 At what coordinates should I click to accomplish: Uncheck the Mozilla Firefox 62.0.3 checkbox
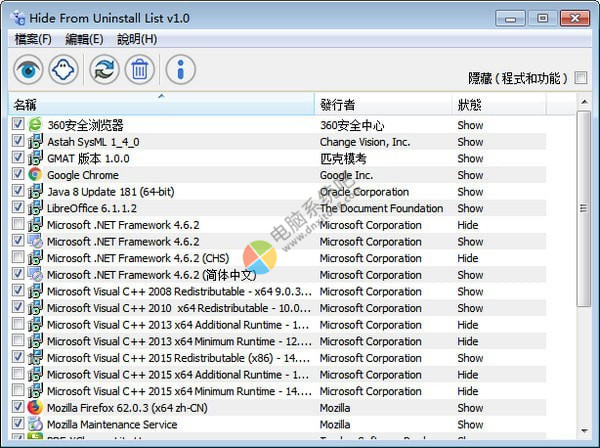[x=18, y=406]
